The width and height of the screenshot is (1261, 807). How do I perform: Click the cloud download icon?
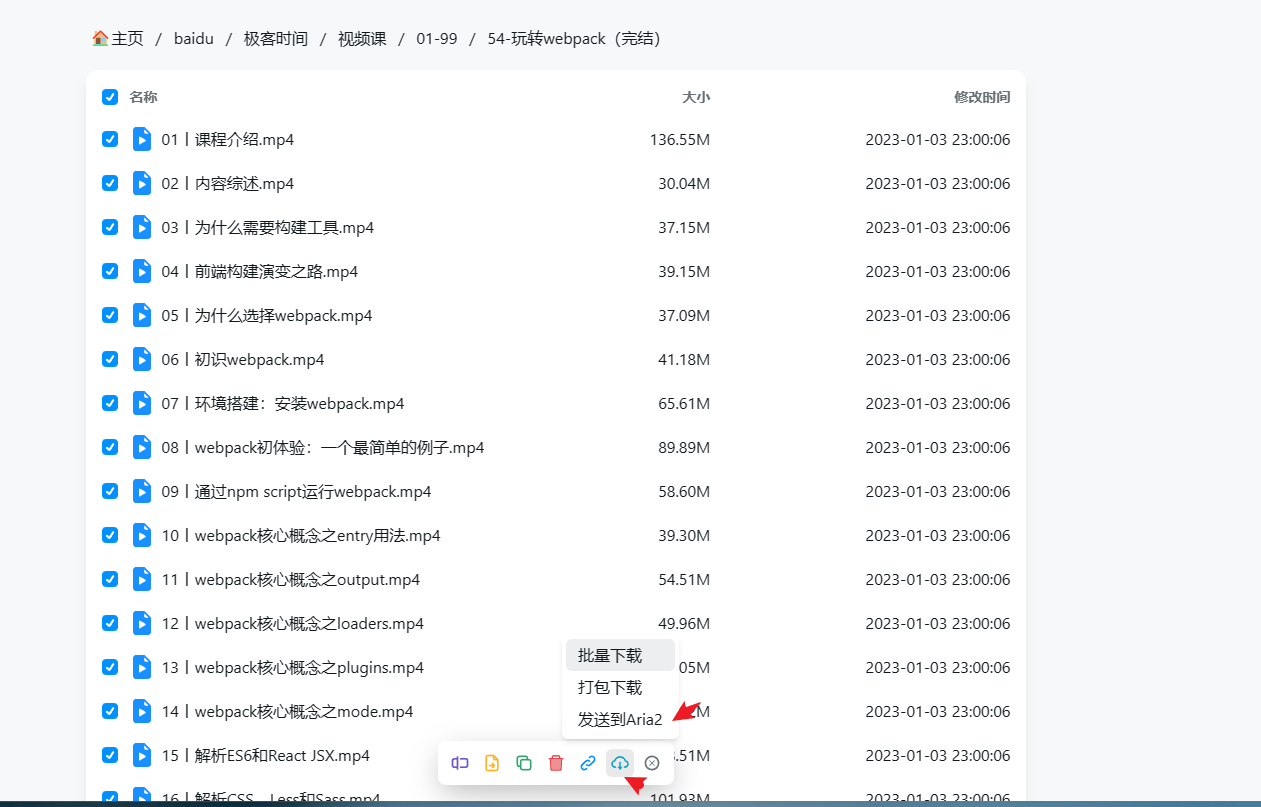(x=620, y=763)
